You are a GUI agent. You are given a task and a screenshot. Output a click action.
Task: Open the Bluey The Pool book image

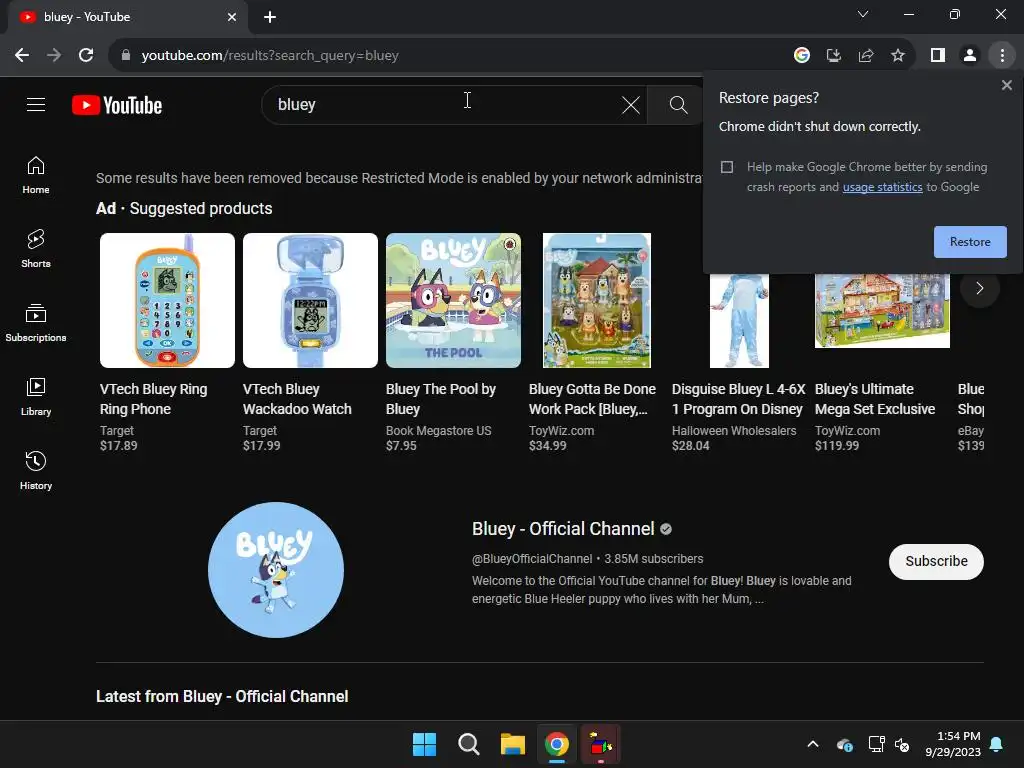coord(453,300)
